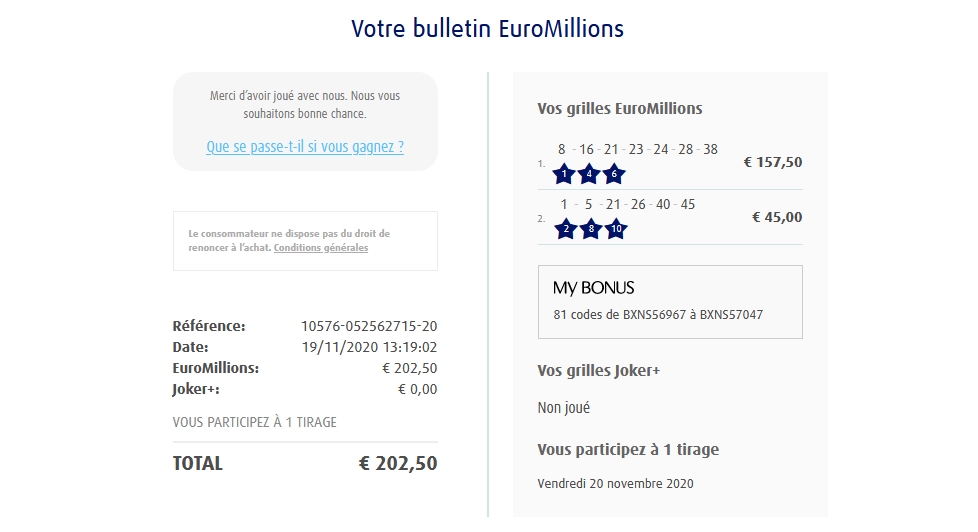Click the reference number 10576-052562715-20
This screenshot has height=532, width=978.
[x=369, y=326]
